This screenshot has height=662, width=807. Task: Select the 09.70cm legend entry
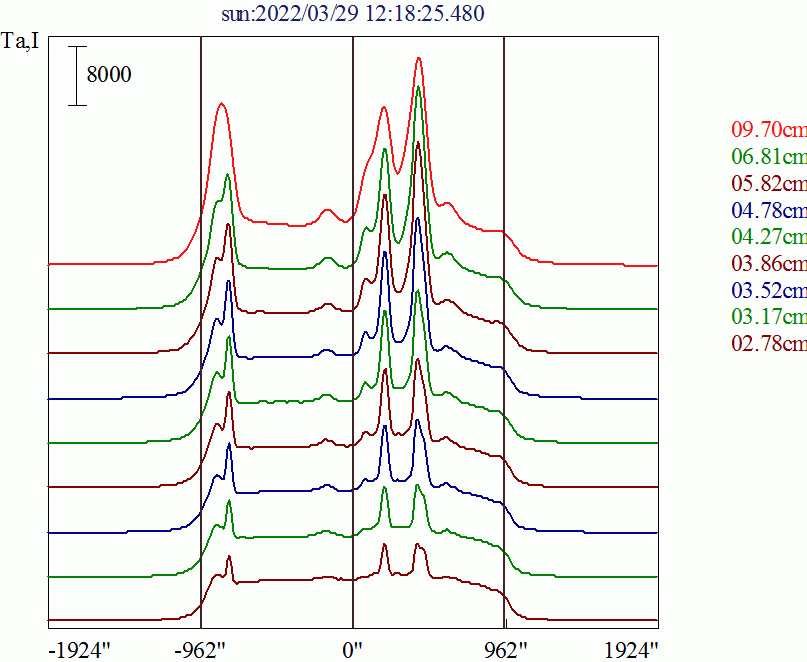769,129
